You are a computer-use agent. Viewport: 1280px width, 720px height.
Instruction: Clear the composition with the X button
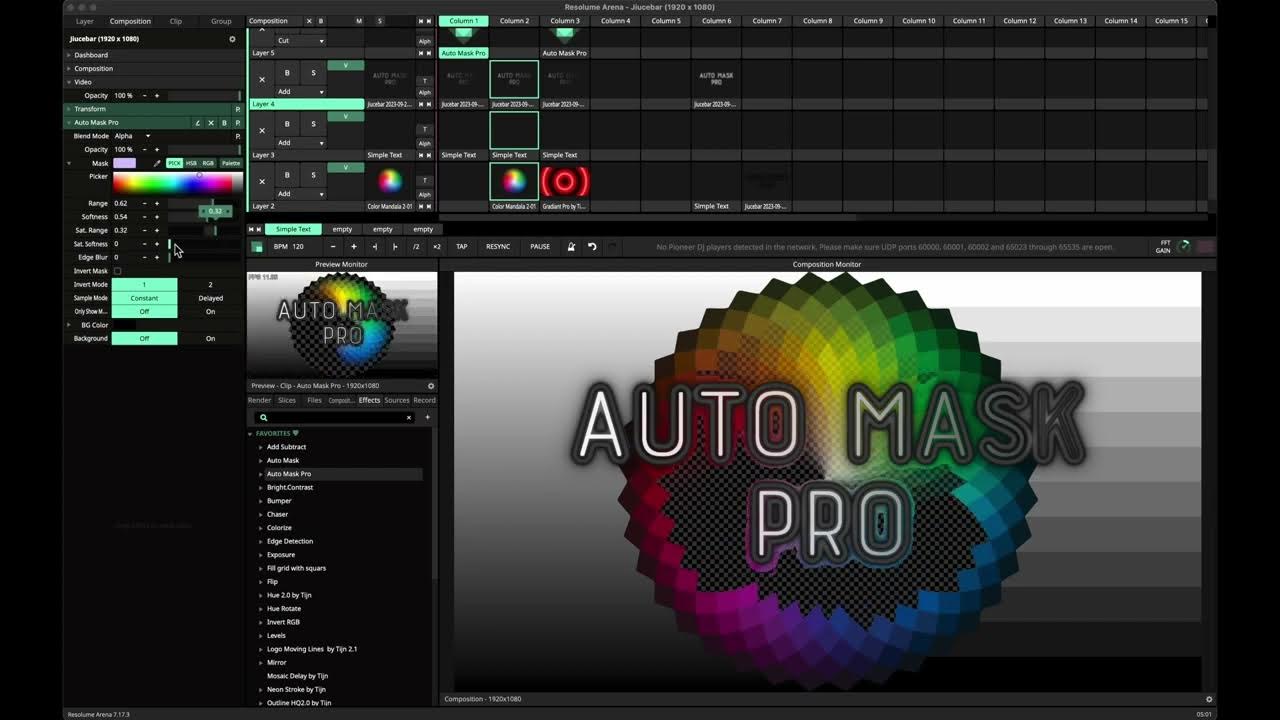[308, 21]
